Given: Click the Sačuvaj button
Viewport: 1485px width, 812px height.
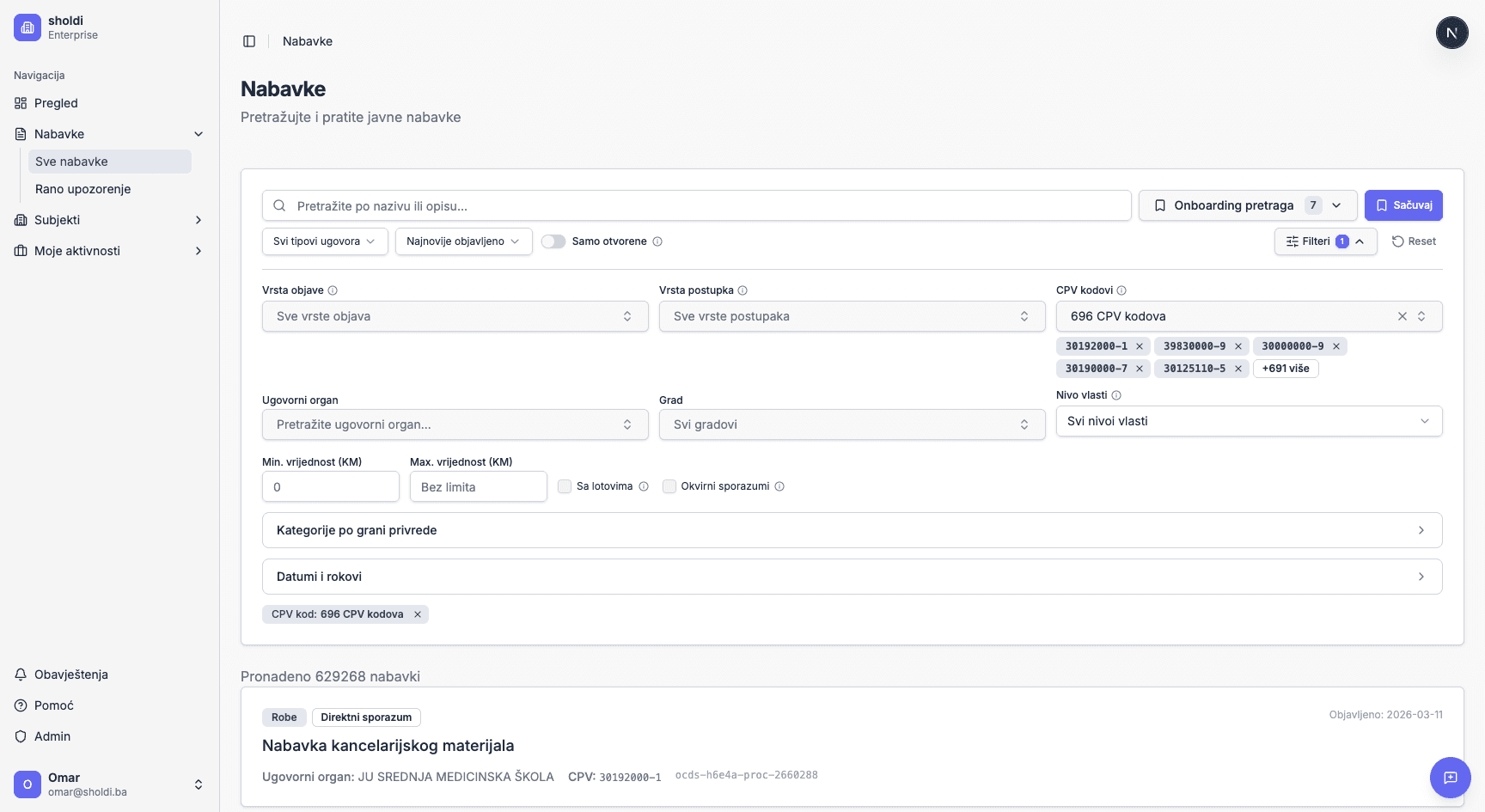Looking at the screenshot, I should pyautogui.click(x=1402, y=205).
